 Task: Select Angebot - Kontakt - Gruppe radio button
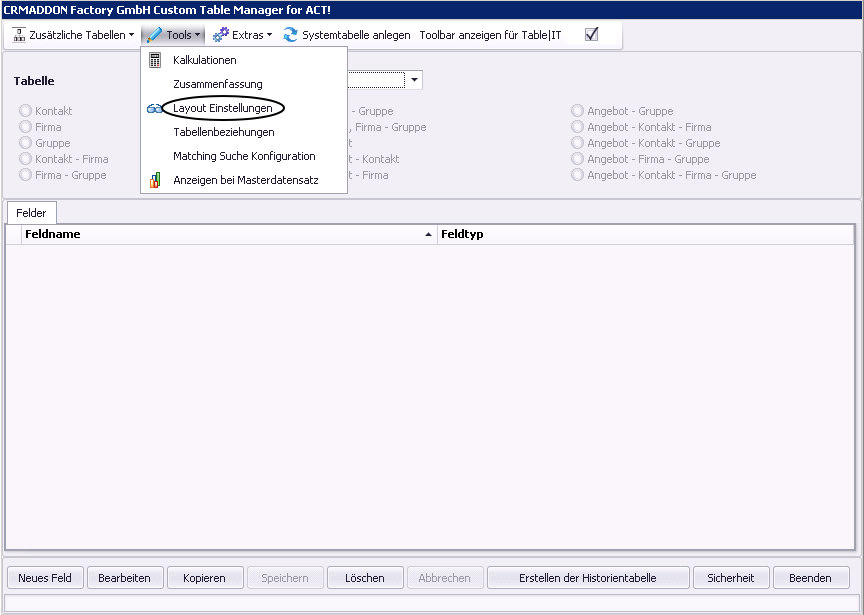(577, 143)
